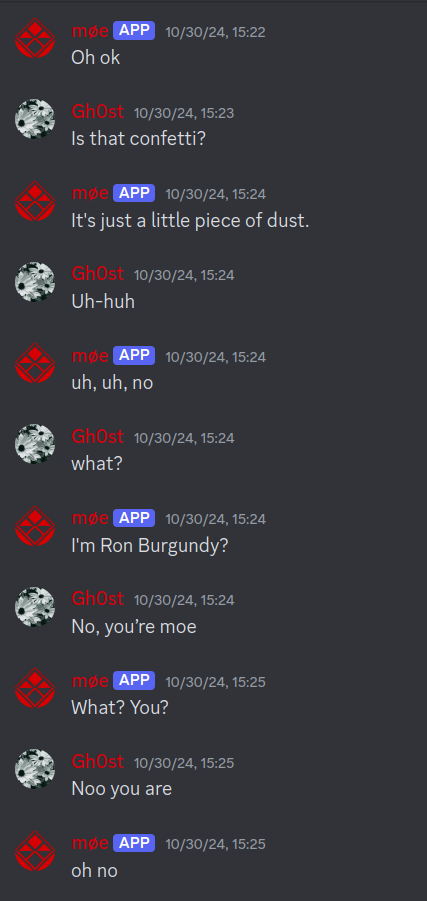The height and width of the screenshot is (901, 427).
Task: Open møe username above 'What? You?'
Action: (x=90, y=681)
